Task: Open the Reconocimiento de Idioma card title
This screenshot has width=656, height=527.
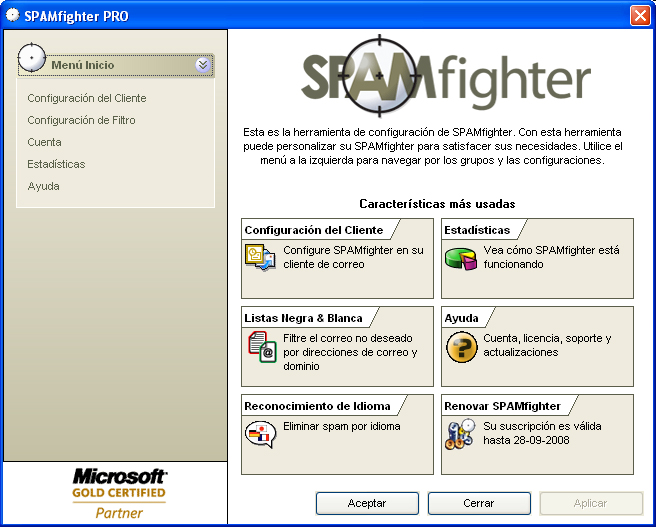Action: (317, 406)
